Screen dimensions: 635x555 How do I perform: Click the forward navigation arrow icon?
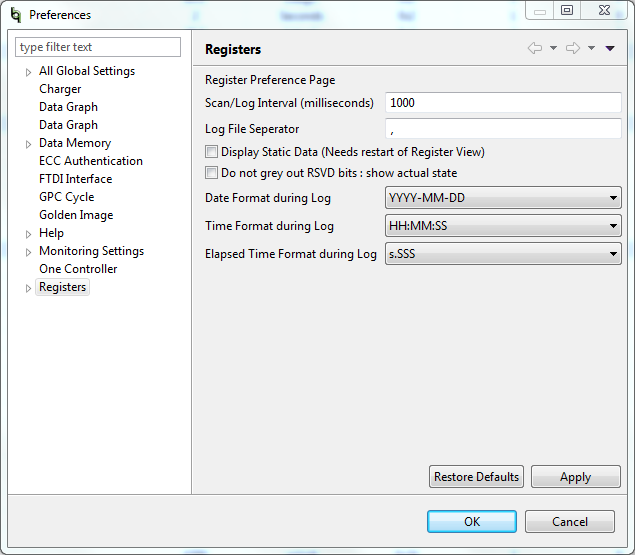[x=573, y=48]
